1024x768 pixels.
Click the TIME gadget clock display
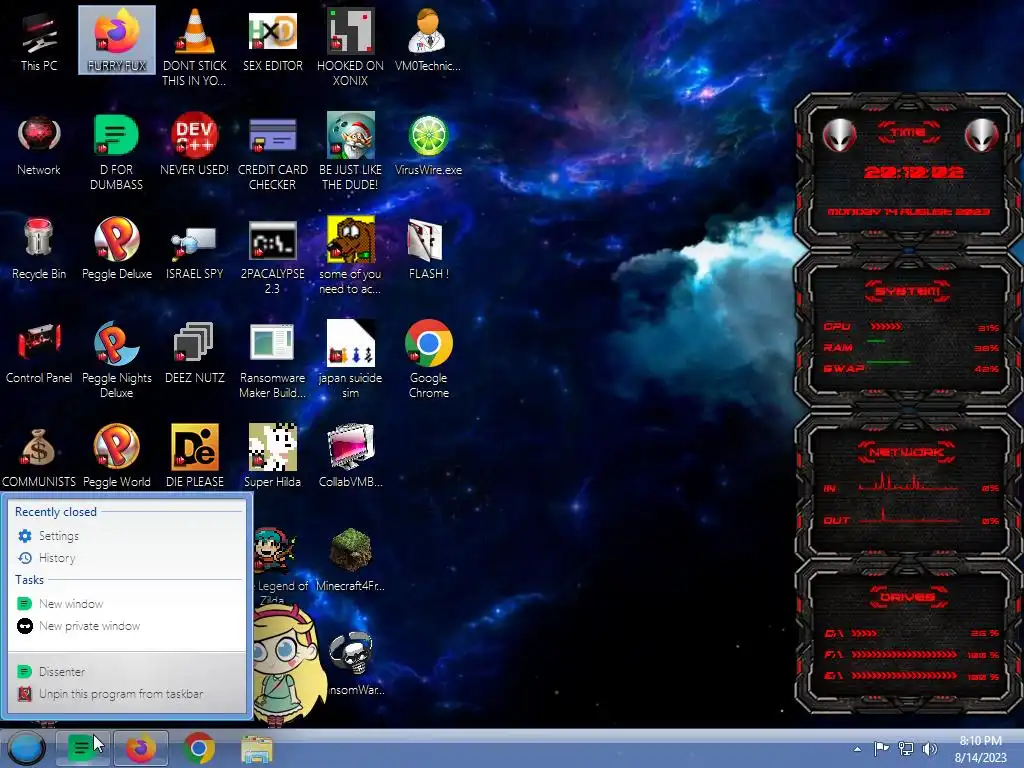(914, 172)
